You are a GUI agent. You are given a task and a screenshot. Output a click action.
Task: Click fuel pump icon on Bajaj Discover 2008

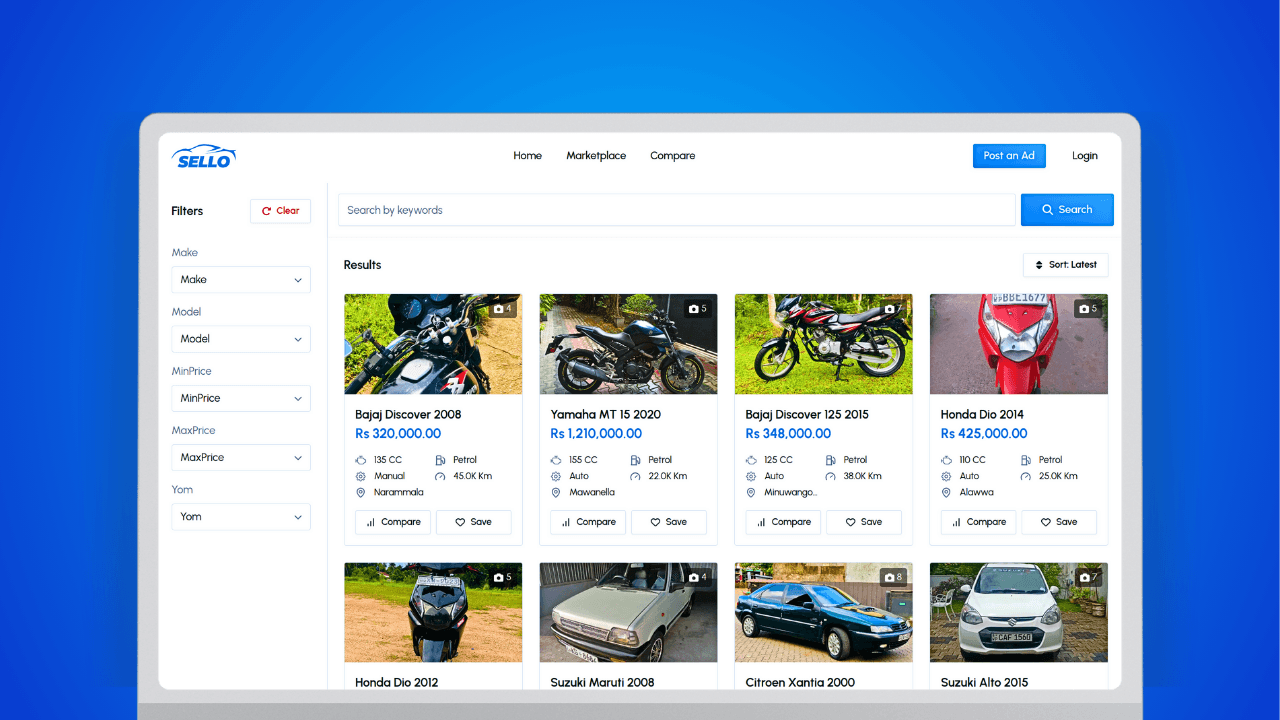pos(440,460)
